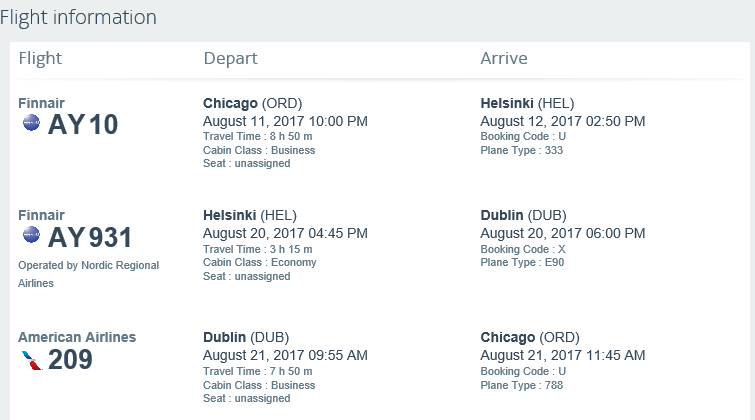
Task: Click the American Airlines carrier name
Action: click(x=77, y=337)
